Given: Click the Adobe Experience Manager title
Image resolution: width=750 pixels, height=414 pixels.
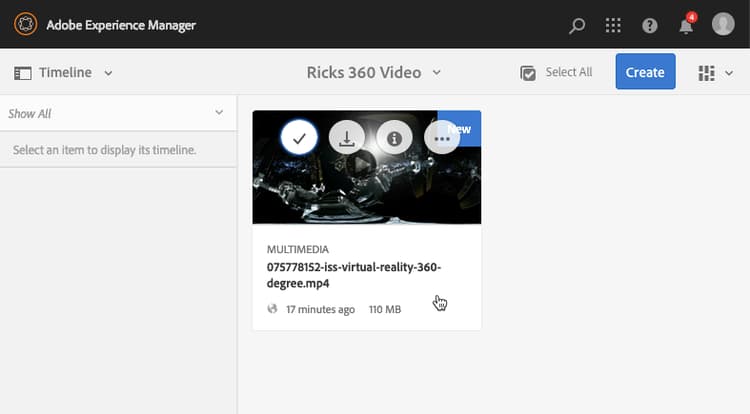Looking at the screenshot, I should tap(121, 25).
